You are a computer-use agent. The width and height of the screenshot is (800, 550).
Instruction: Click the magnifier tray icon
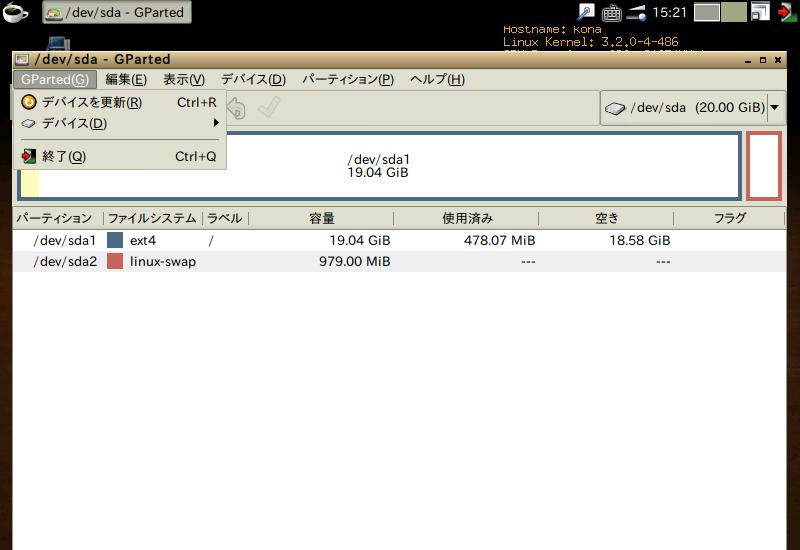point(586,12)
